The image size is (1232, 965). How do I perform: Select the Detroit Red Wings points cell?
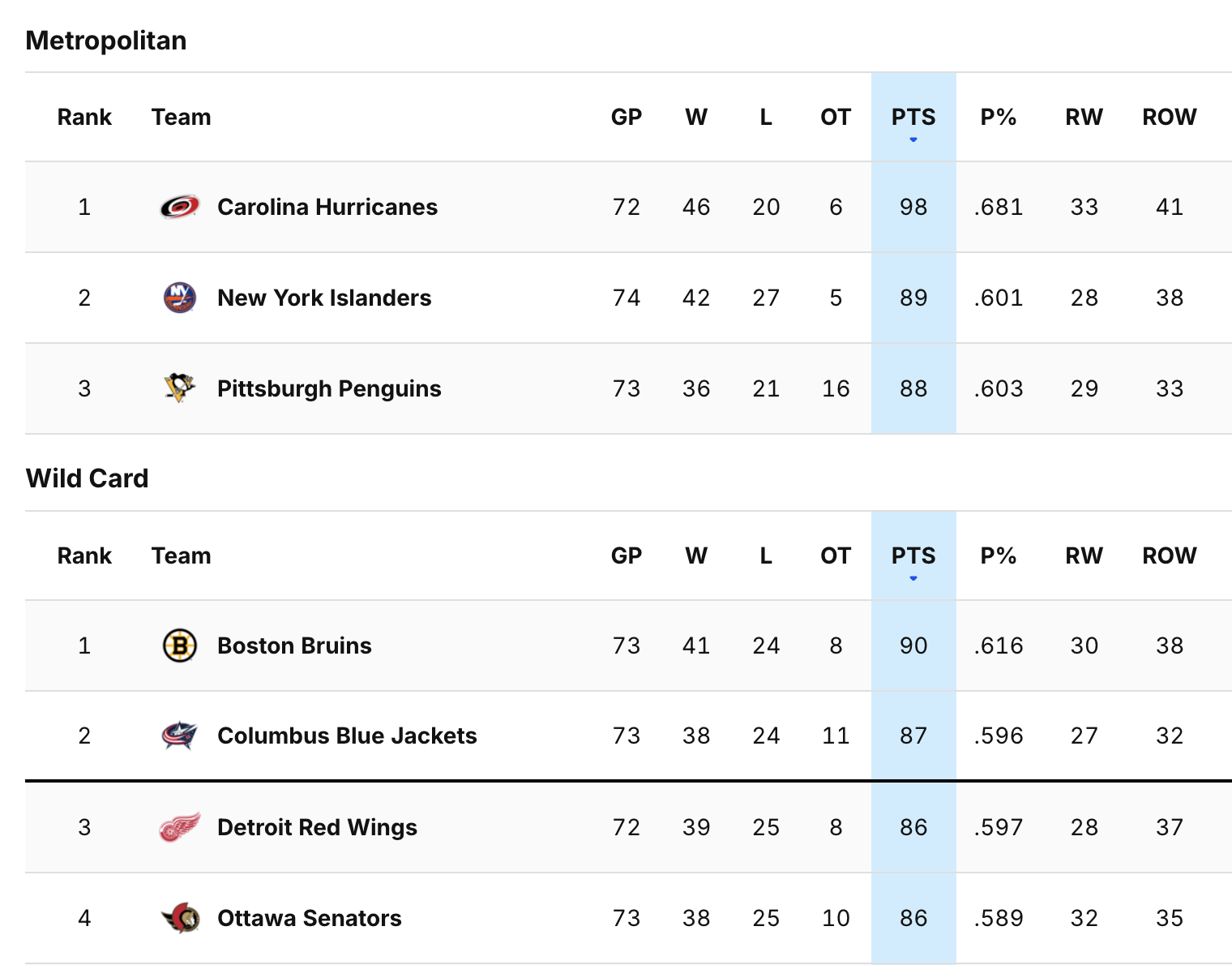[913, 828]
